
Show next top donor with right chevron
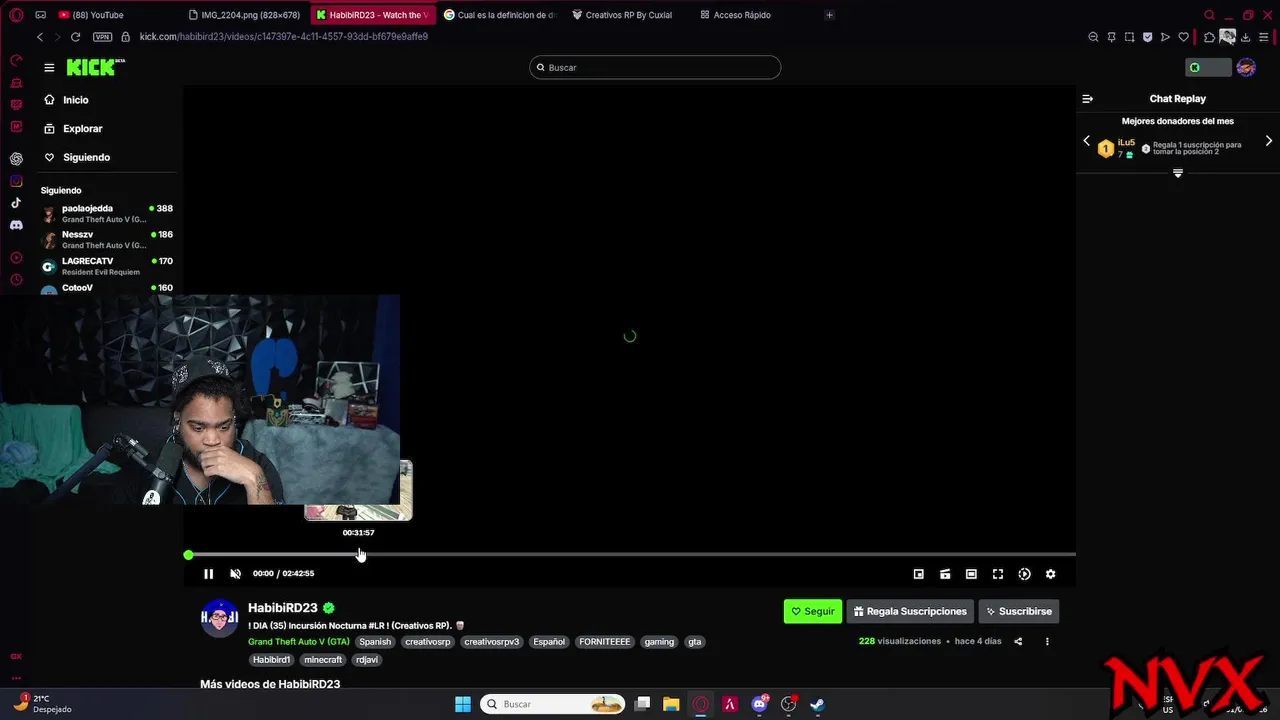coord(1269,141)
